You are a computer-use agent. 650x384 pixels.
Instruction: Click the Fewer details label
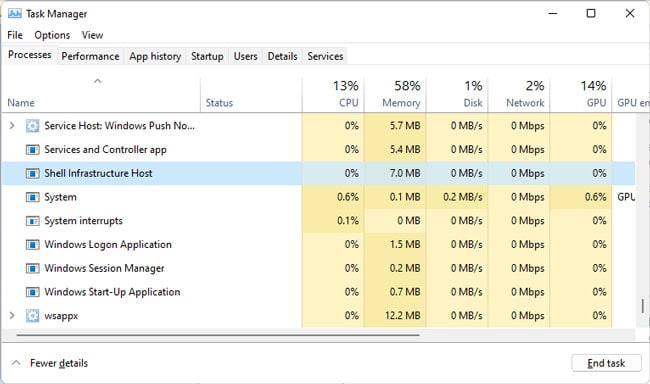point(59,363)
